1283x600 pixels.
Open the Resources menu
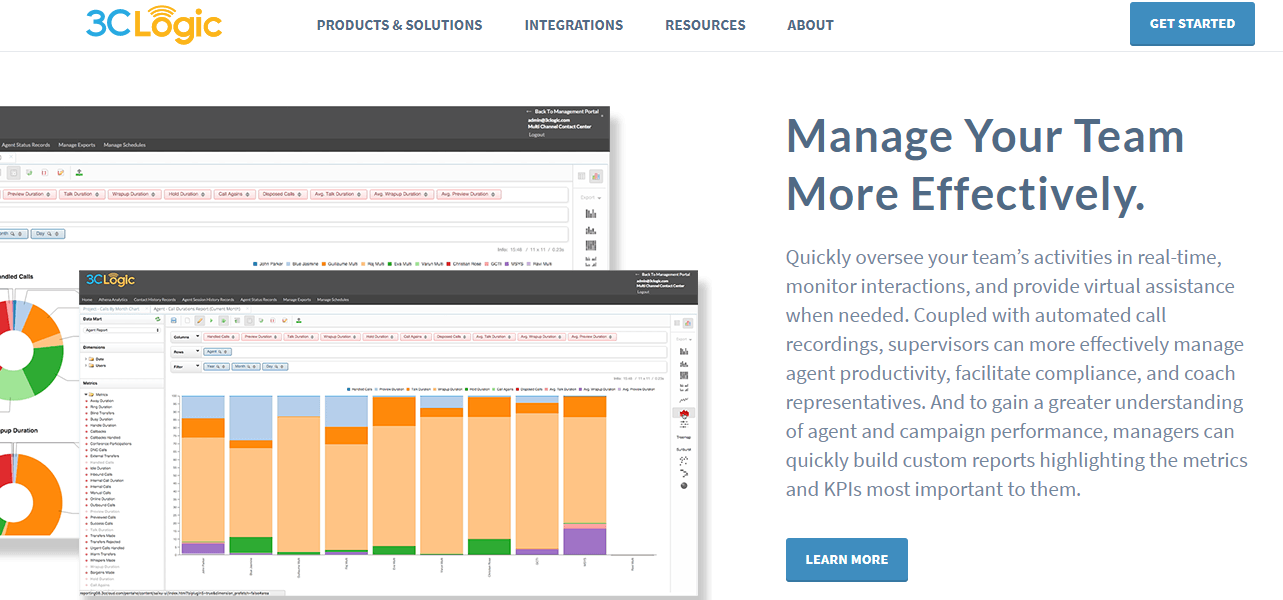[705, 25]
